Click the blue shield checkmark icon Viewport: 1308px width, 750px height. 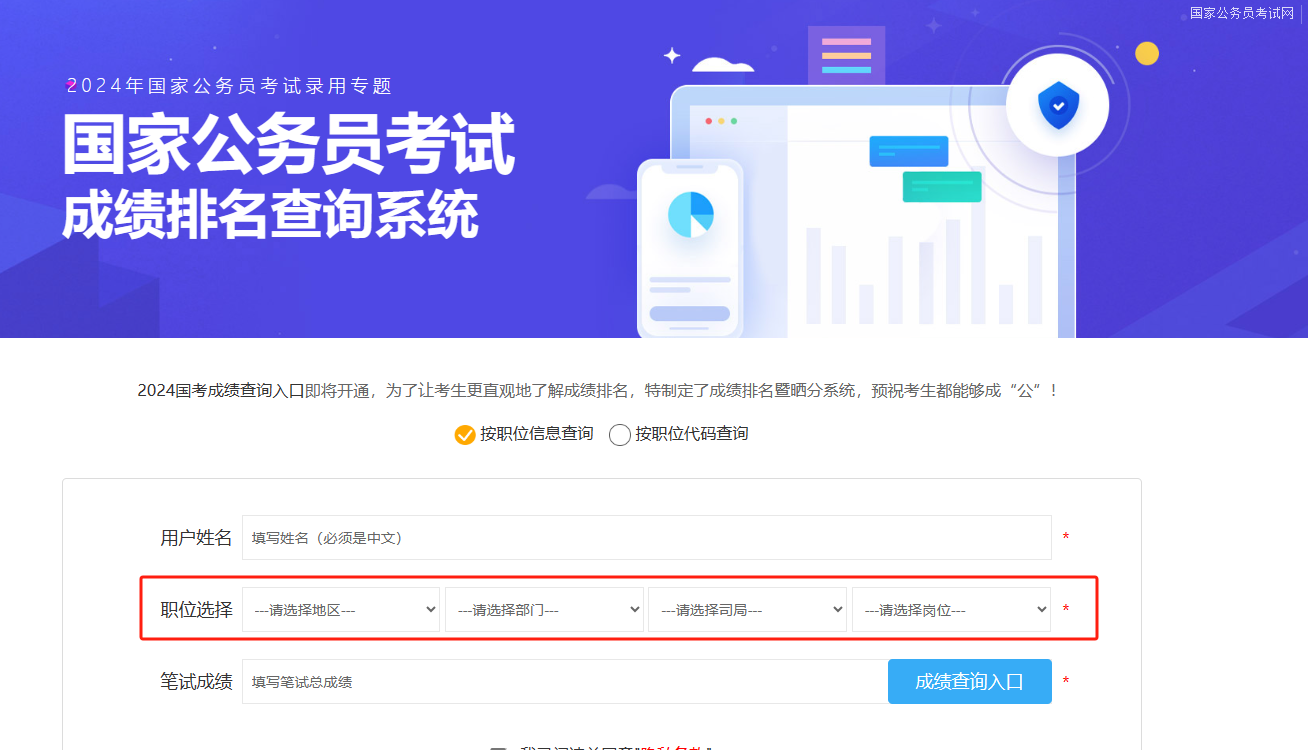click(1058, 105)
